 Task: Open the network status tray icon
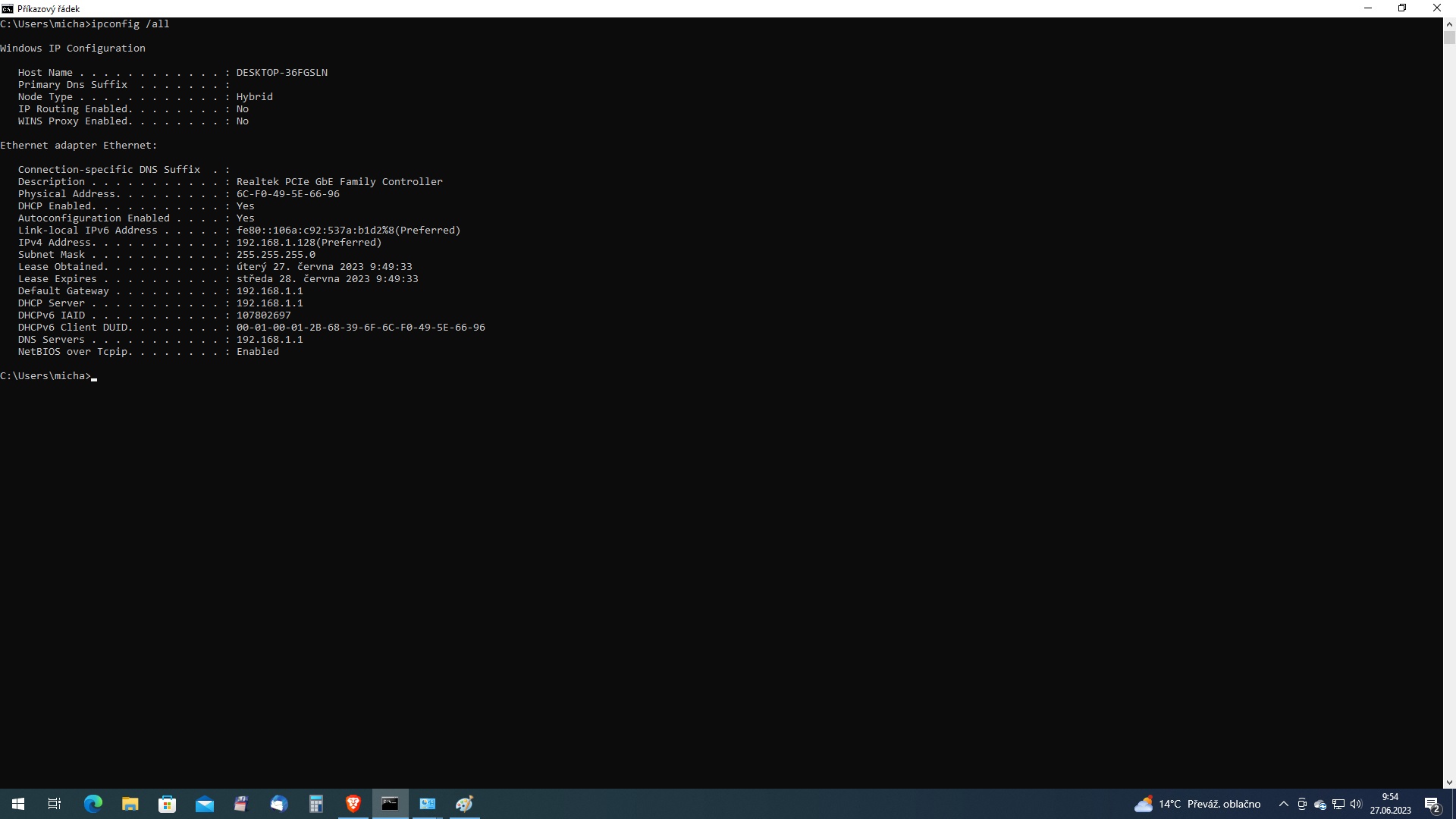(x=1338, y=804)
